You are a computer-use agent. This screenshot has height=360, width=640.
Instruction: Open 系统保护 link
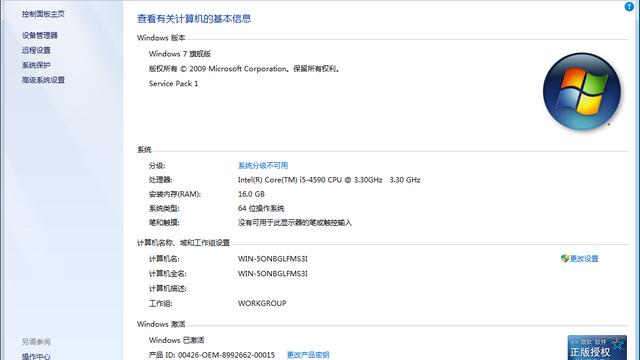pyautogui.click(x=36, y=65)
